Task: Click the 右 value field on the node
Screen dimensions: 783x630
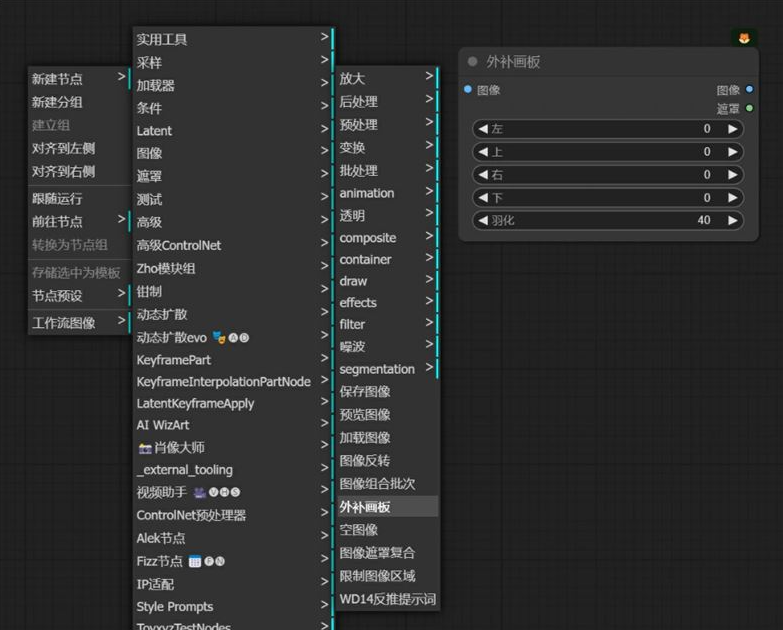Action: (x=608, y=175)
